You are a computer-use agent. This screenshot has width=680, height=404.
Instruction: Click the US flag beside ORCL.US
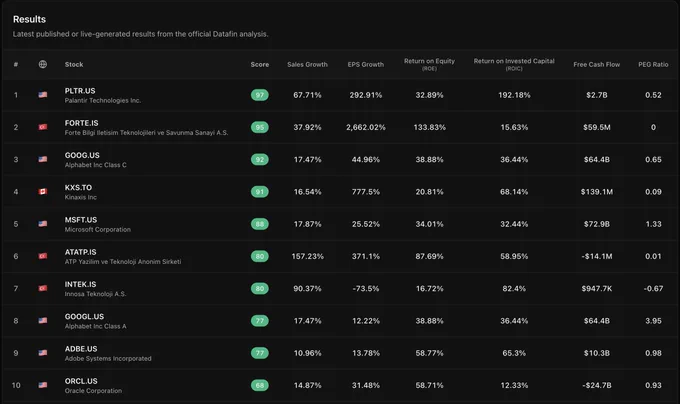pos(42,385)
